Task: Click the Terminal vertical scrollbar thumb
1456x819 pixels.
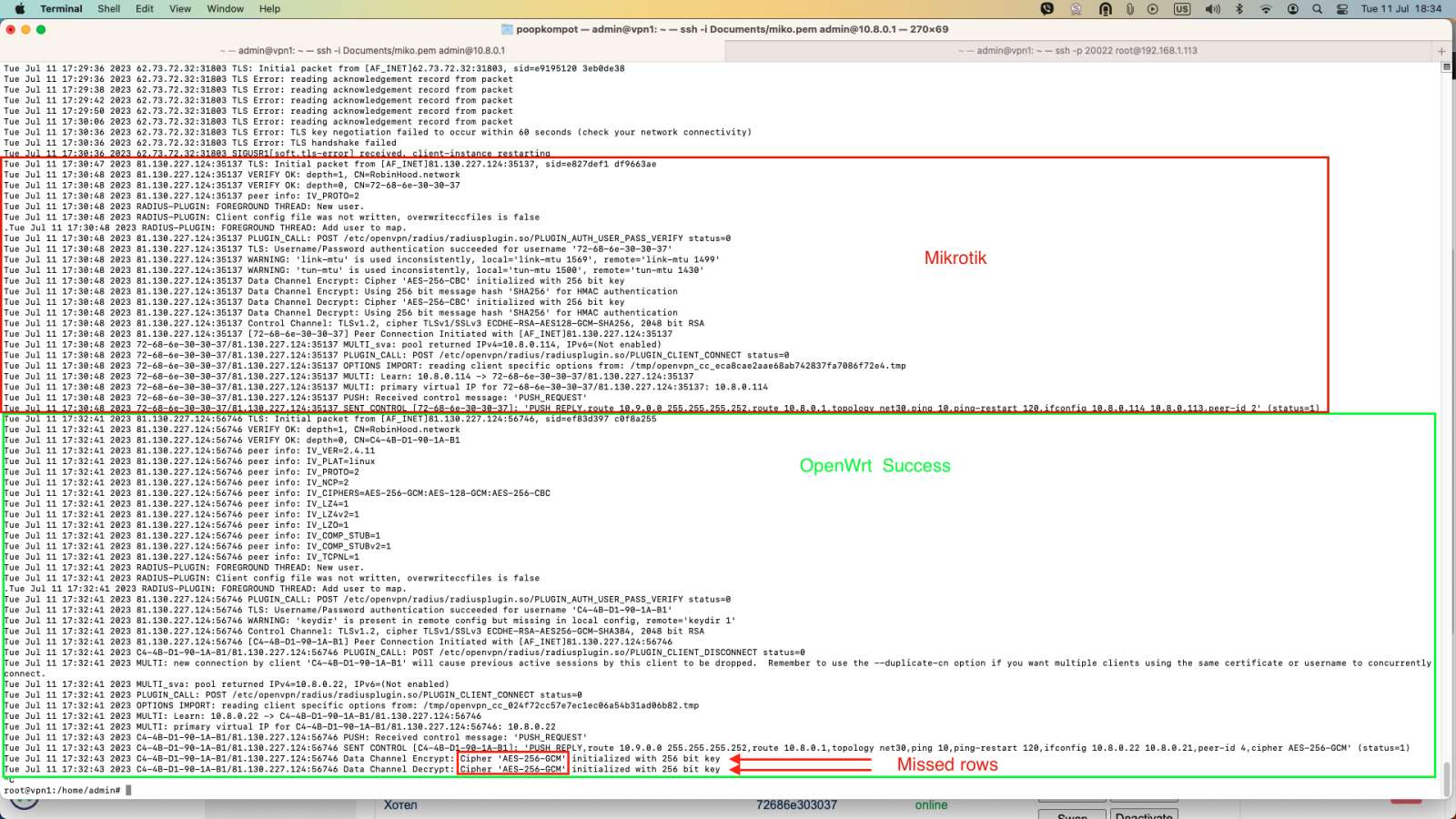Action: coord(1446,779)
